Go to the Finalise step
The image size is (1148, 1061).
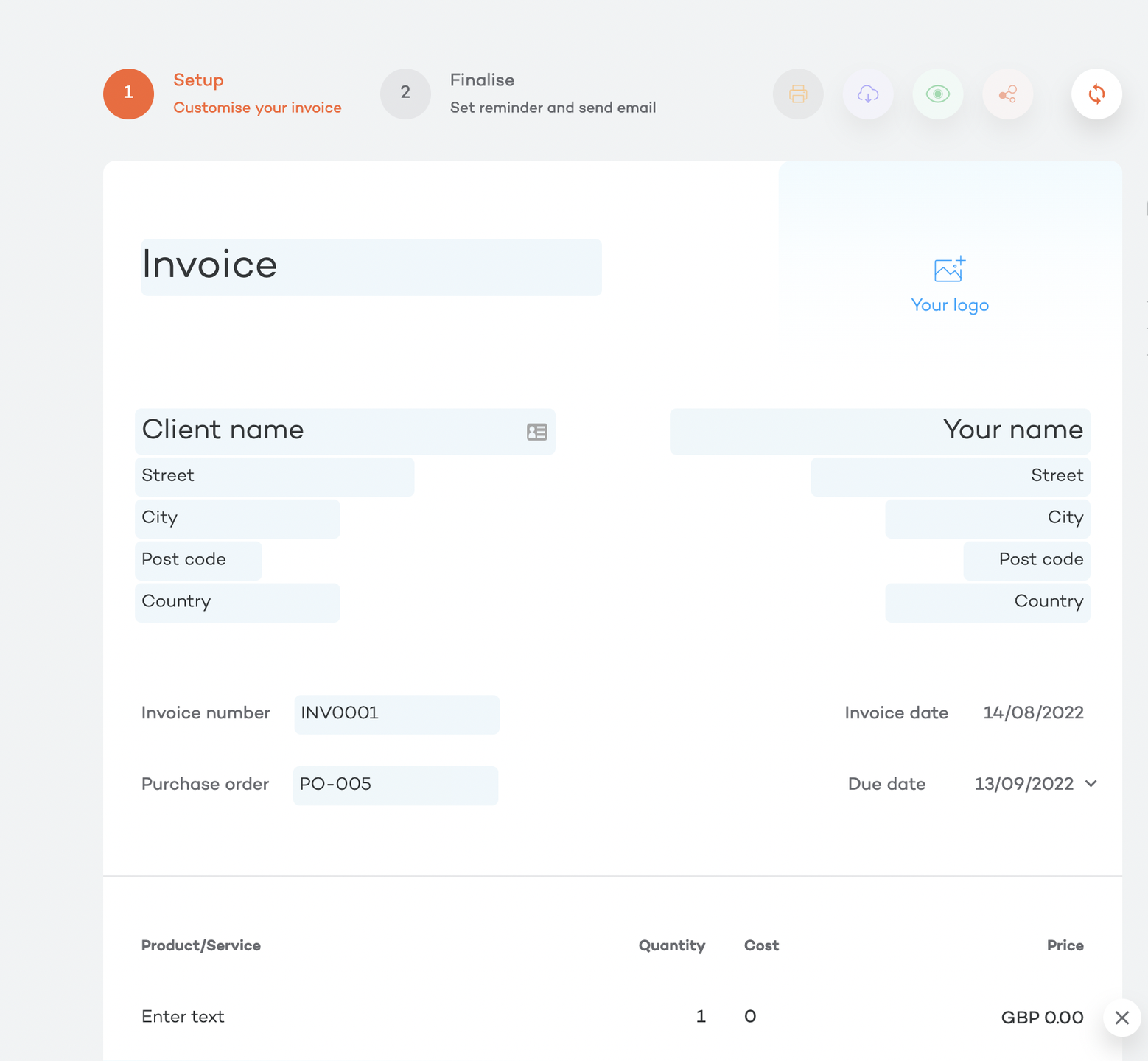coord(405,94)
